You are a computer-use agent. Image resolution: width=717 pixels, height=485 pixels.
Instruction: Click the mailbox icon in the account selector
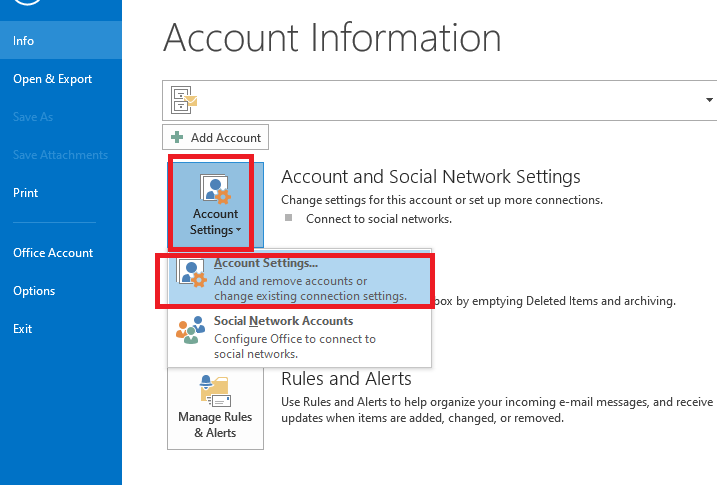pyautogui.click(x=183, y=100)
